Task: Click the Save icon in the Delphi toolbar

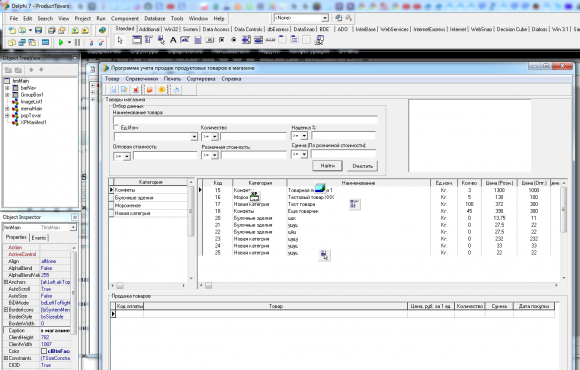Action: 38,30
